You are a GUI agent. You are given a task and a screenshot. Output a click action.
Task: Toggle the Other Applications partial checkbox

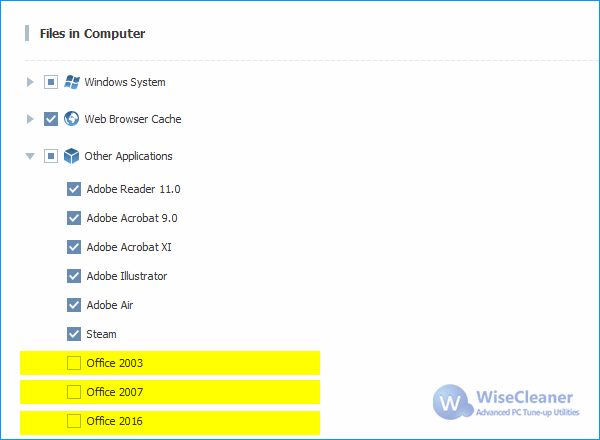coord(51,156)
